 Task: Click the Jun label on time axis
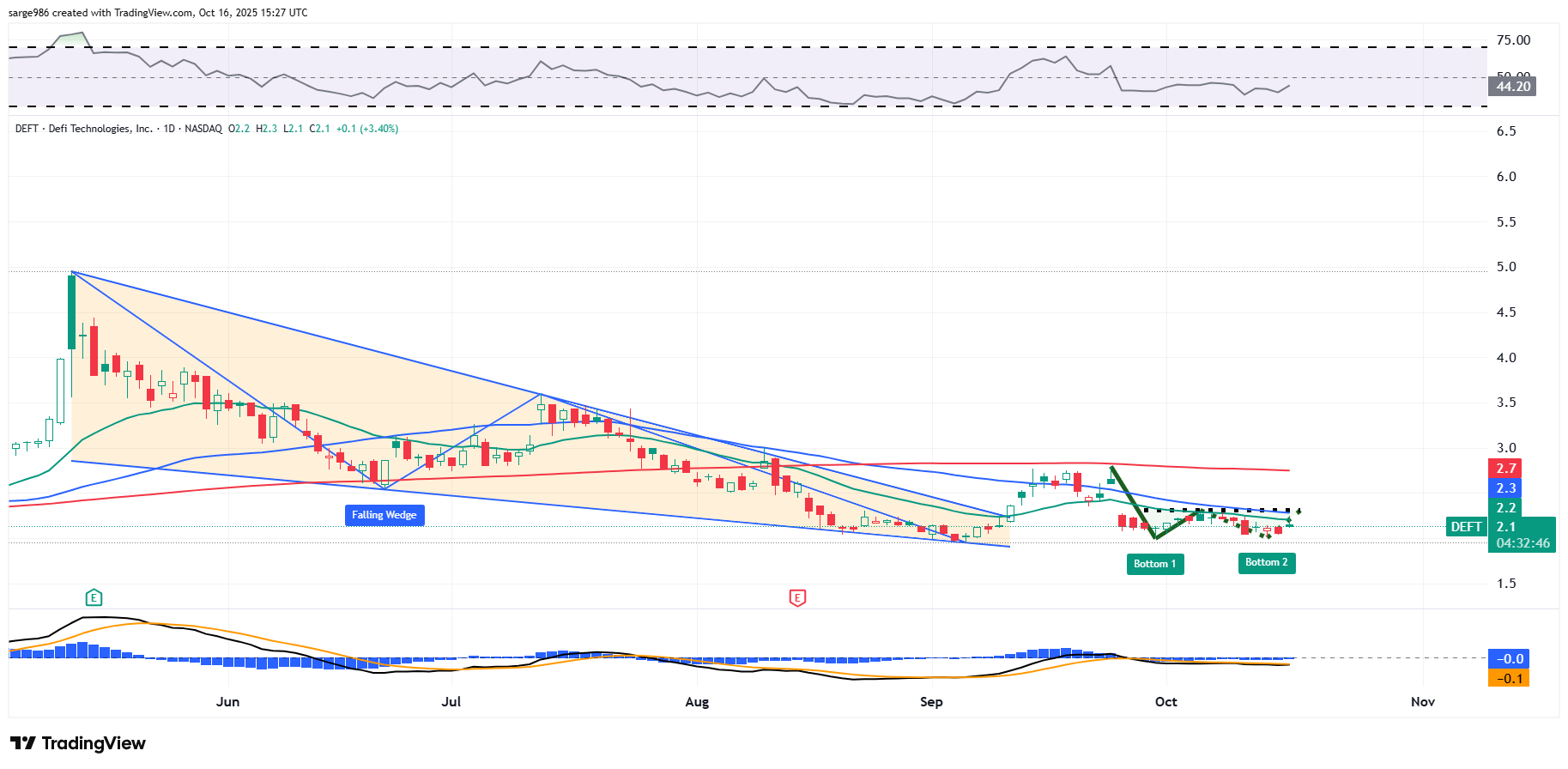coord(227,702)
